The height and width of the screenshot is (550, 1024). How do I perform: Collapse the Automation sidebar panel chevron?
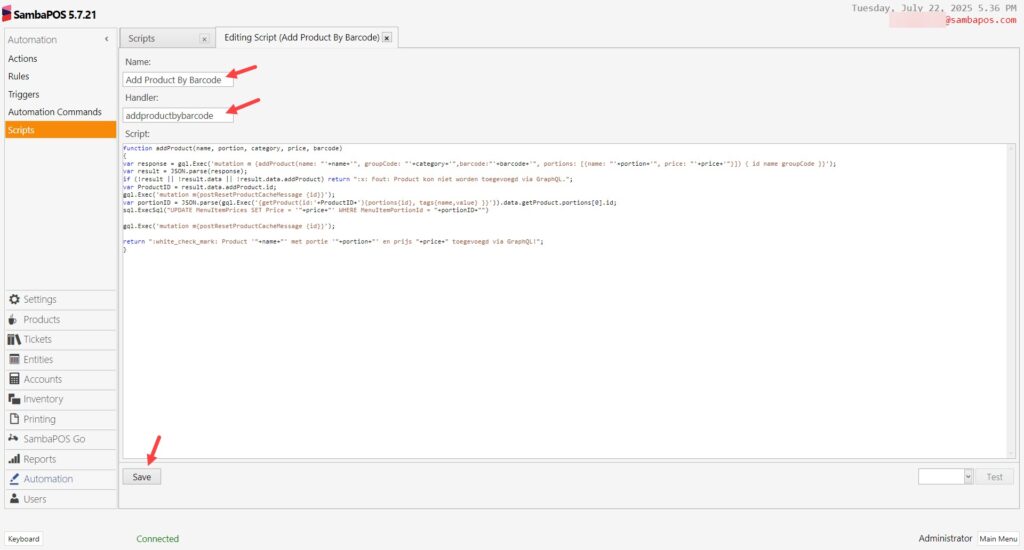[106, 39]
